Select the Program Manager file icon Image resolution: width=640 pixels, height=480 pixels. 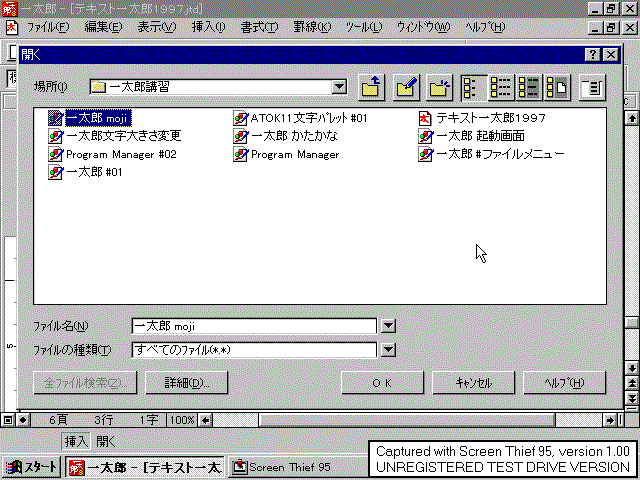tap(241, 154)
